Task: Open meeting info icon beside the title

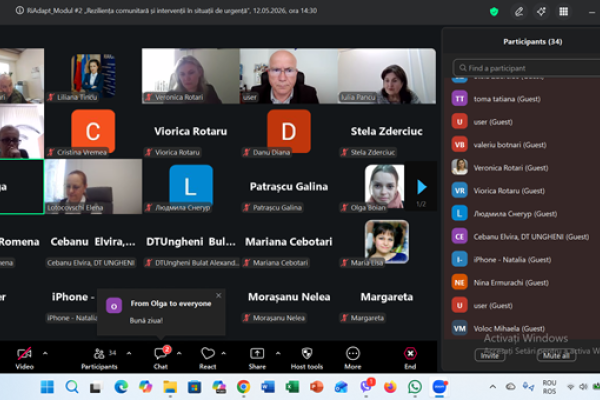Action: click(x=19, y=11)
